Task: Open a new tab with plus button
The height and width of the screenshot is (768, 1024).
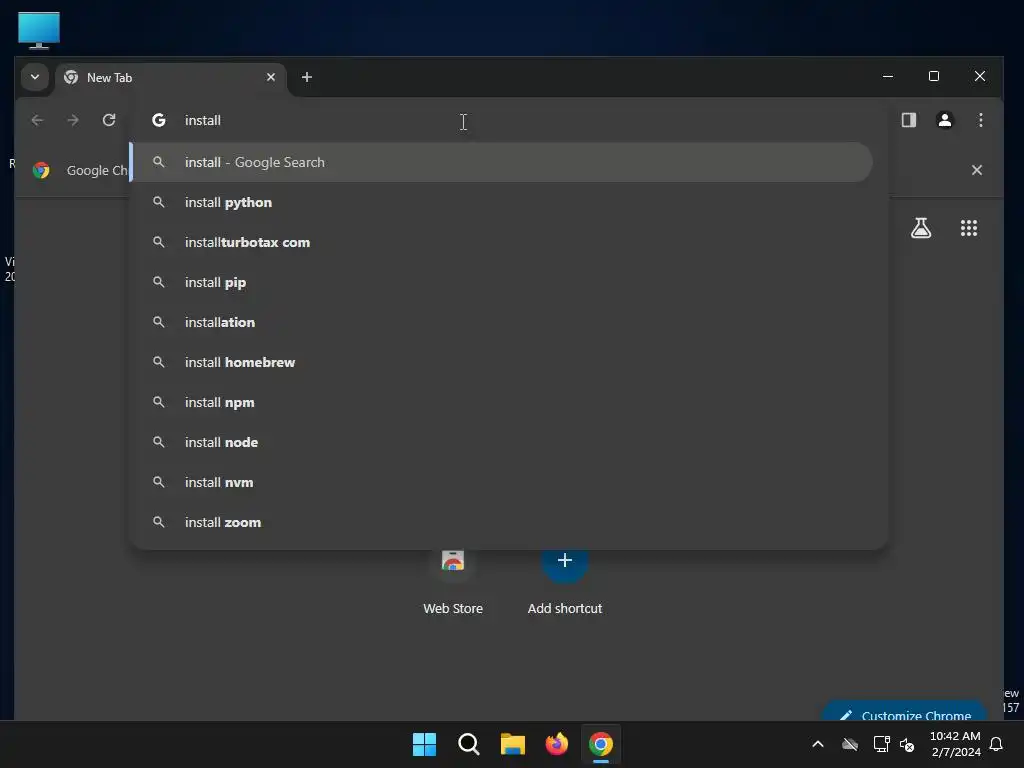Action: [306, 77]
